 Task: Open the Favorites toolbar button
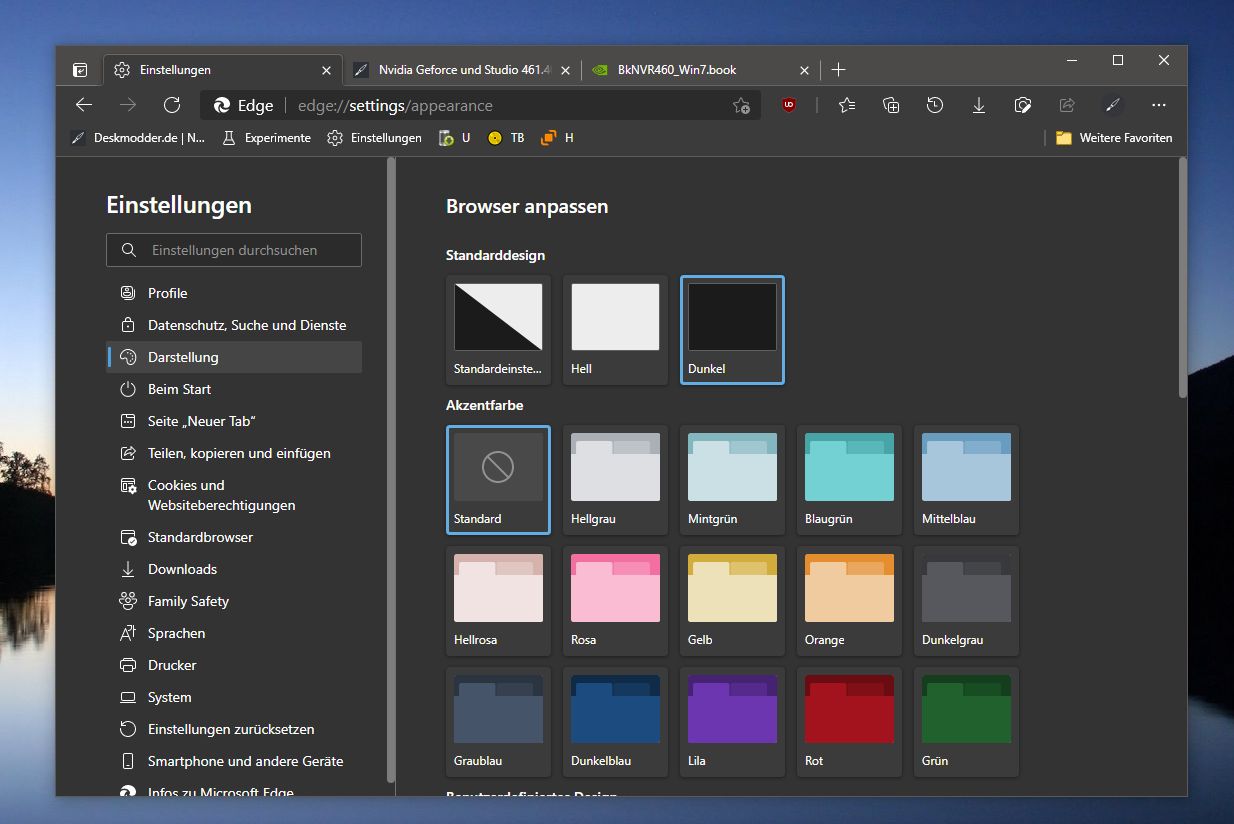click(x=847, y=105)
